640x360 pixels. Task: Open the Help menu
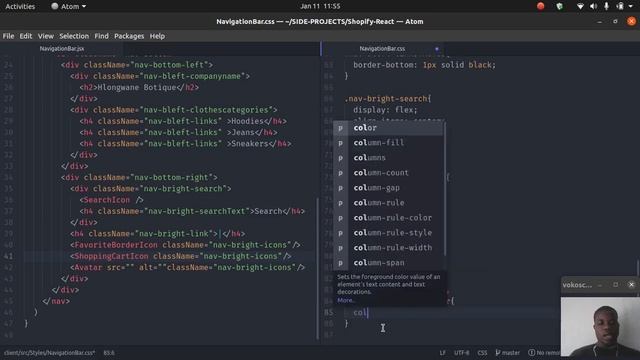click(157, 36)
